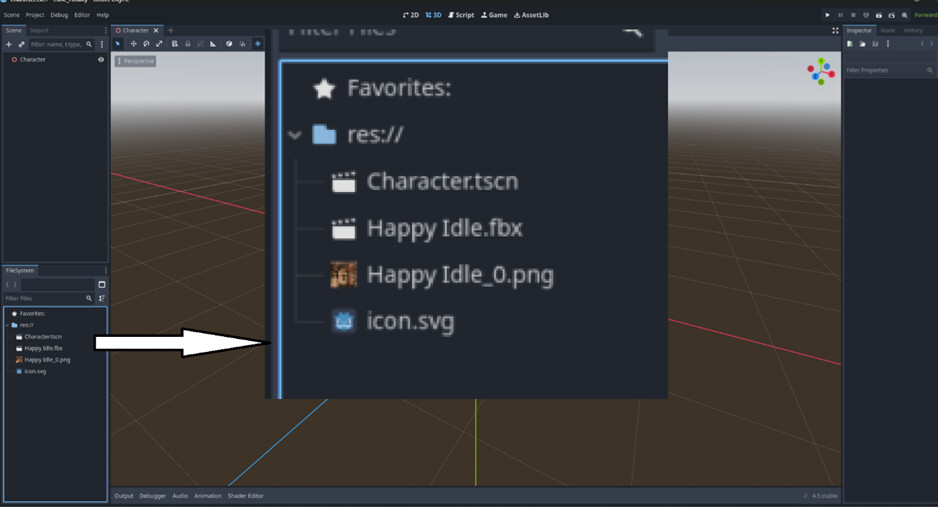Open the FileSystem sort files dropdown

coord(101,298)
